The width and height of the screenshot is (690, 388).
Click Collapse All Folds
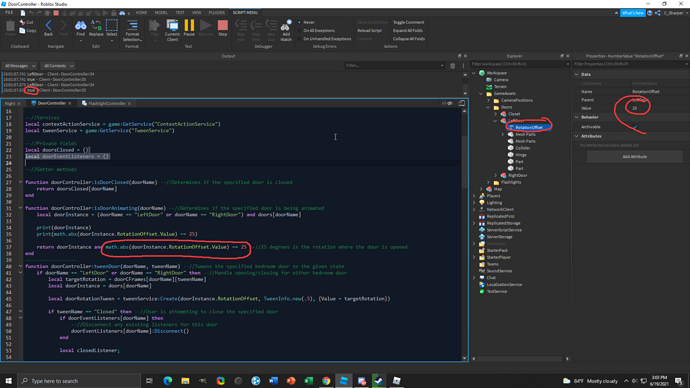(409, 39)
